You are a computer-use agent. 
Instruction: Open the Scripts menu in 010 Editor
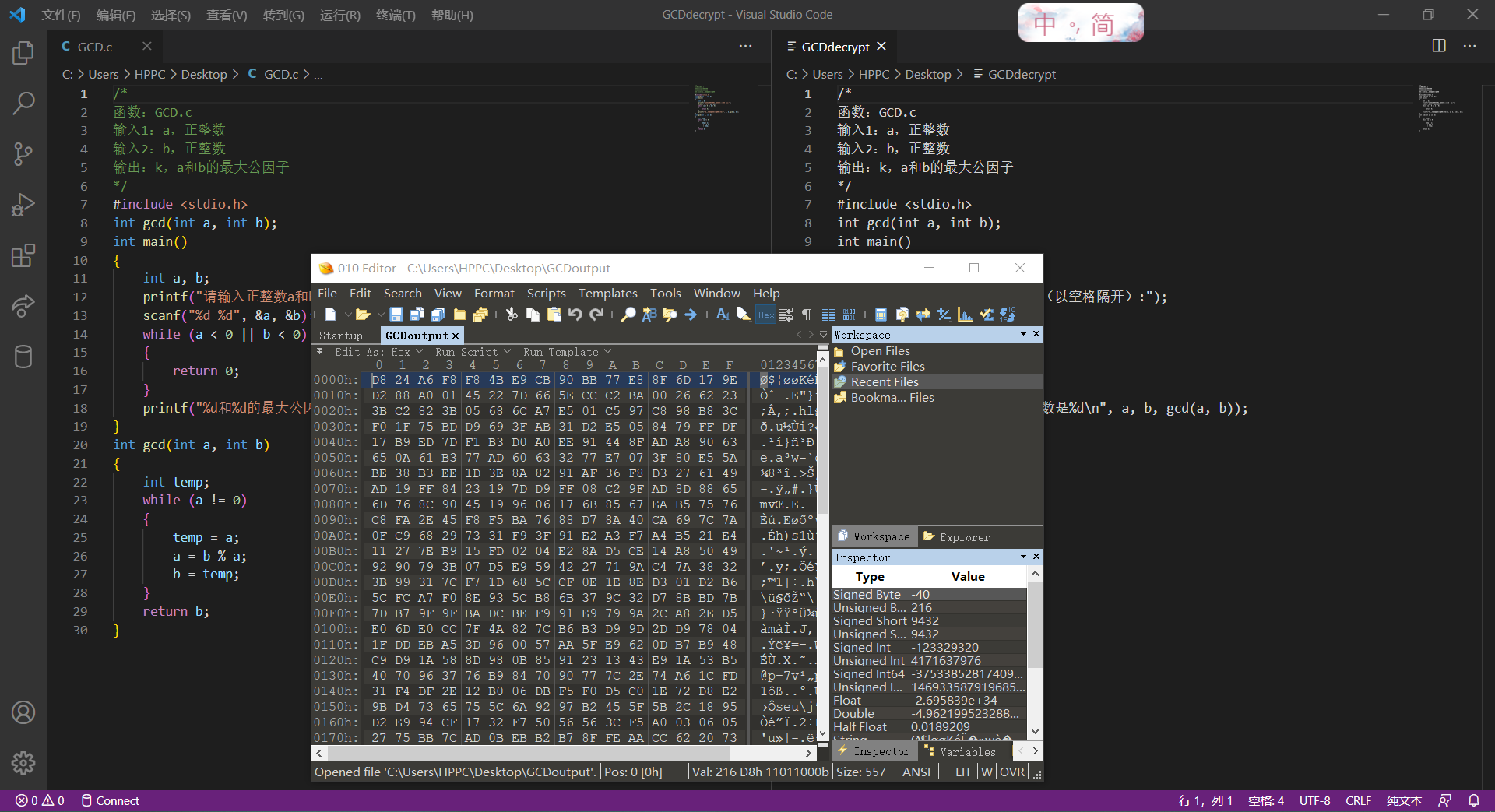click(x=546, y=293)
